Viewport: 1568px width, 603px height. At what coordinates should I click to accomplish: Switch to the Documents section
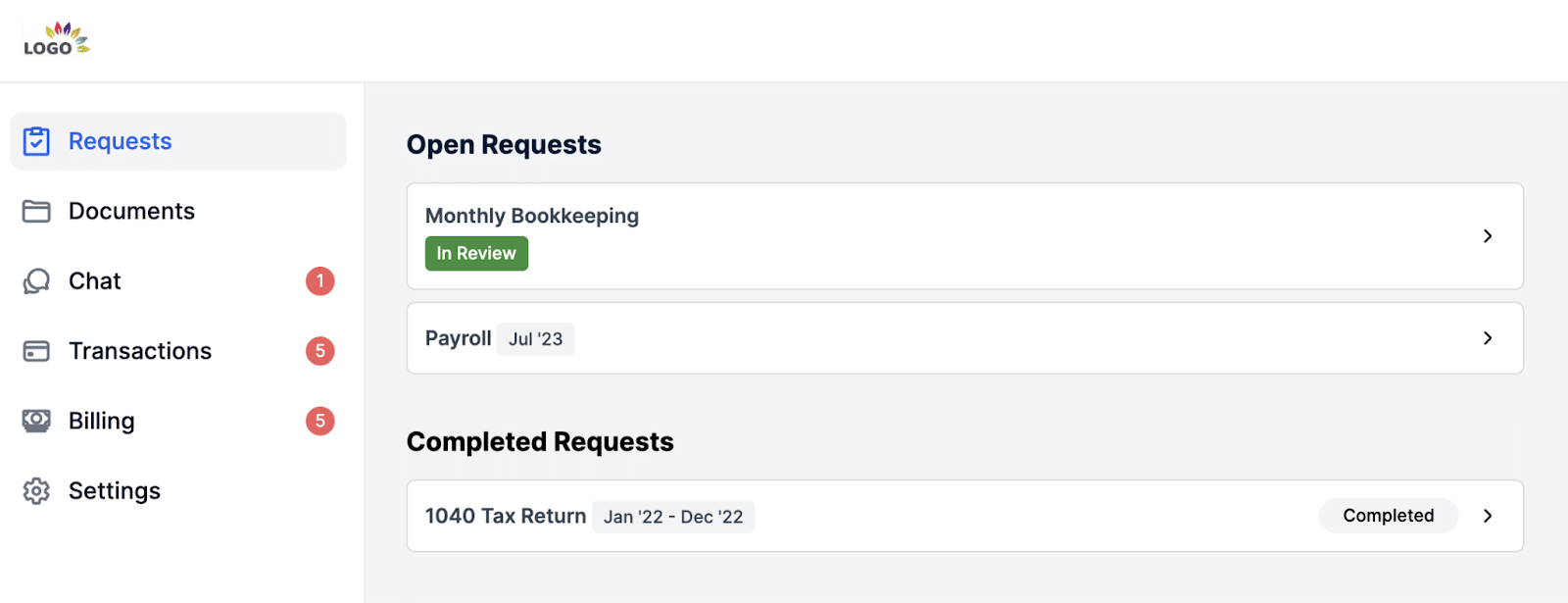coord(130,211)
